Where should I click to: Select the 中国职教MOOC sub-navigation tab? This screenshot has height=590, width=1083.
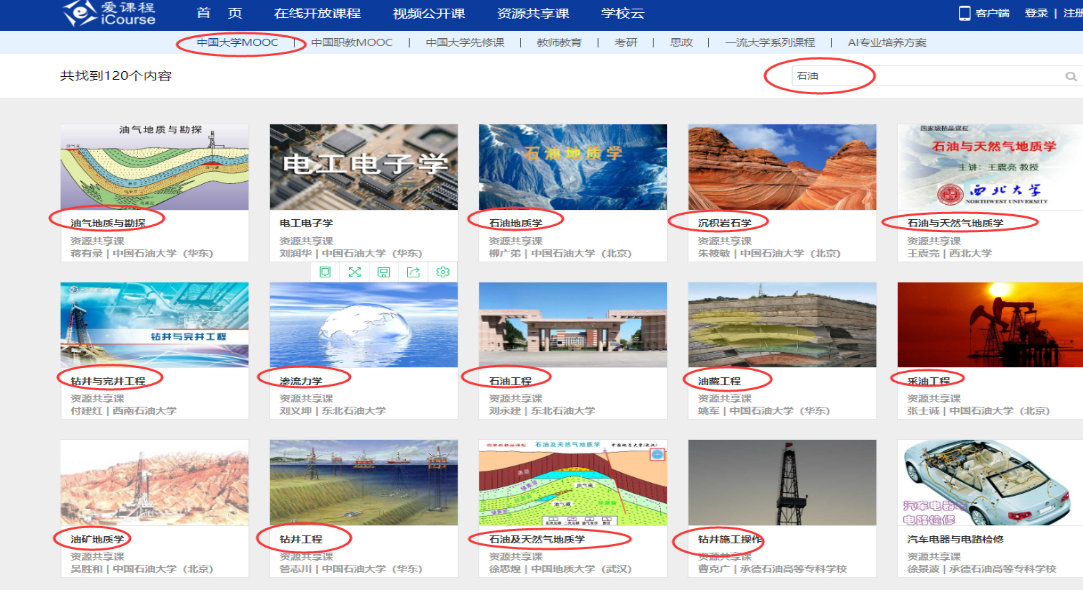point(352,42)
